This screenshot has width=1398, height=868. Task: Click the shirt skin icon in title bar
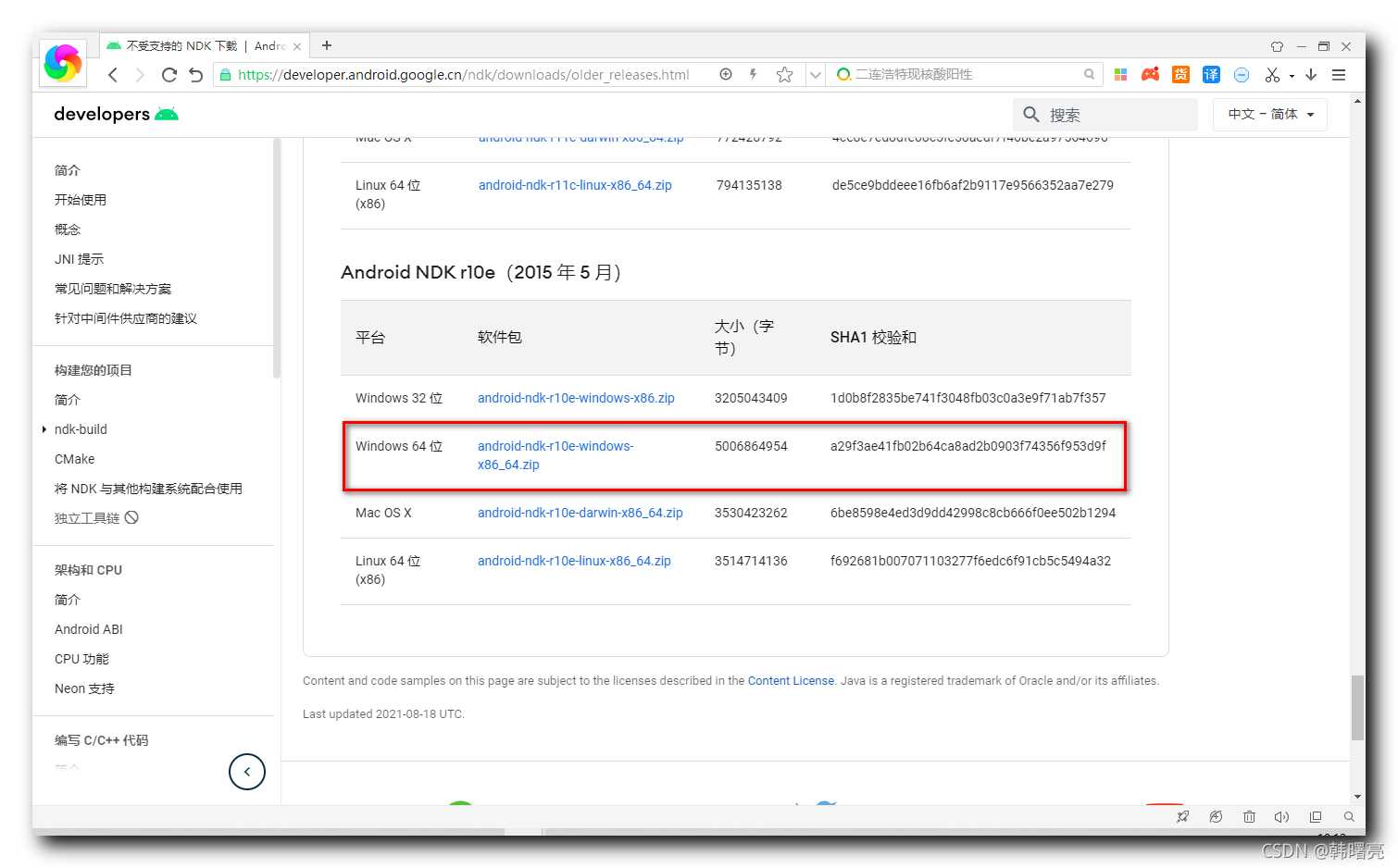[1277, 46]
